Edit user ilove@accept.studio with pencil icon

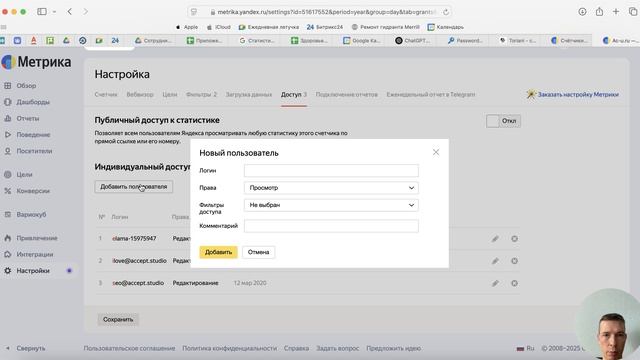(495, 261)
